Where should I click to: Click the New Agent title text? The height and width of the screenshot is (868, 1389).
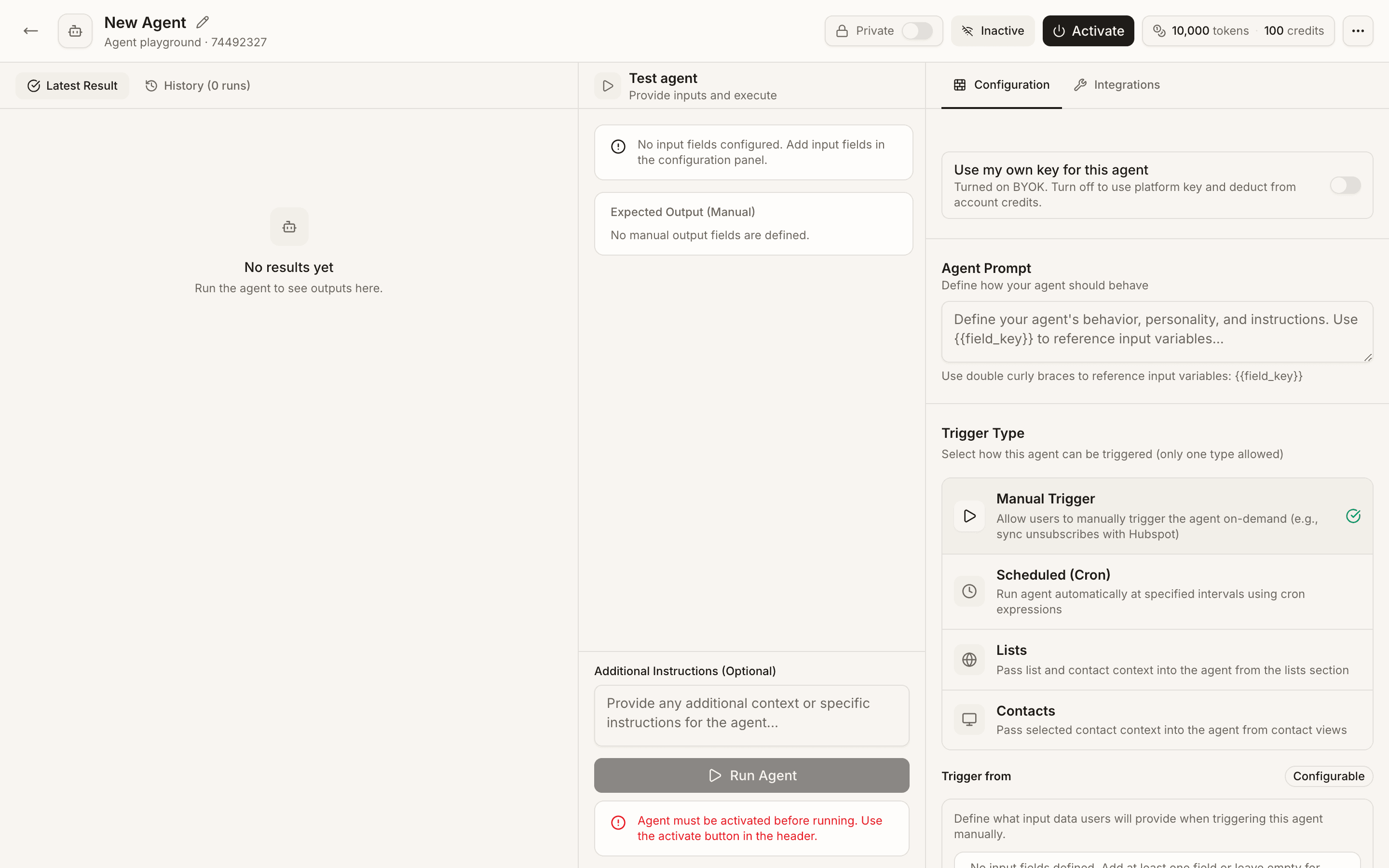click(x=145, y=22)
